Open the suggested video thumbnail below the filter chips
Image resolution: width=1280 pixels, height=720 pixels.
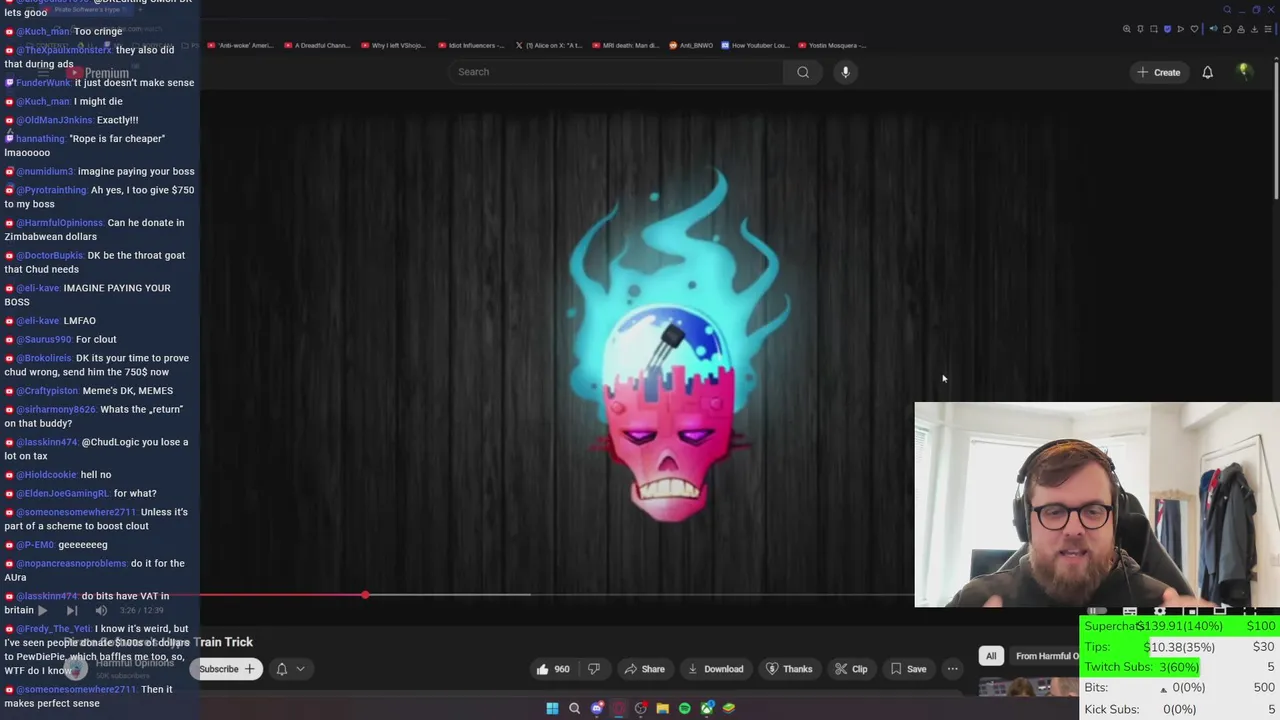tap(1029, 687)
